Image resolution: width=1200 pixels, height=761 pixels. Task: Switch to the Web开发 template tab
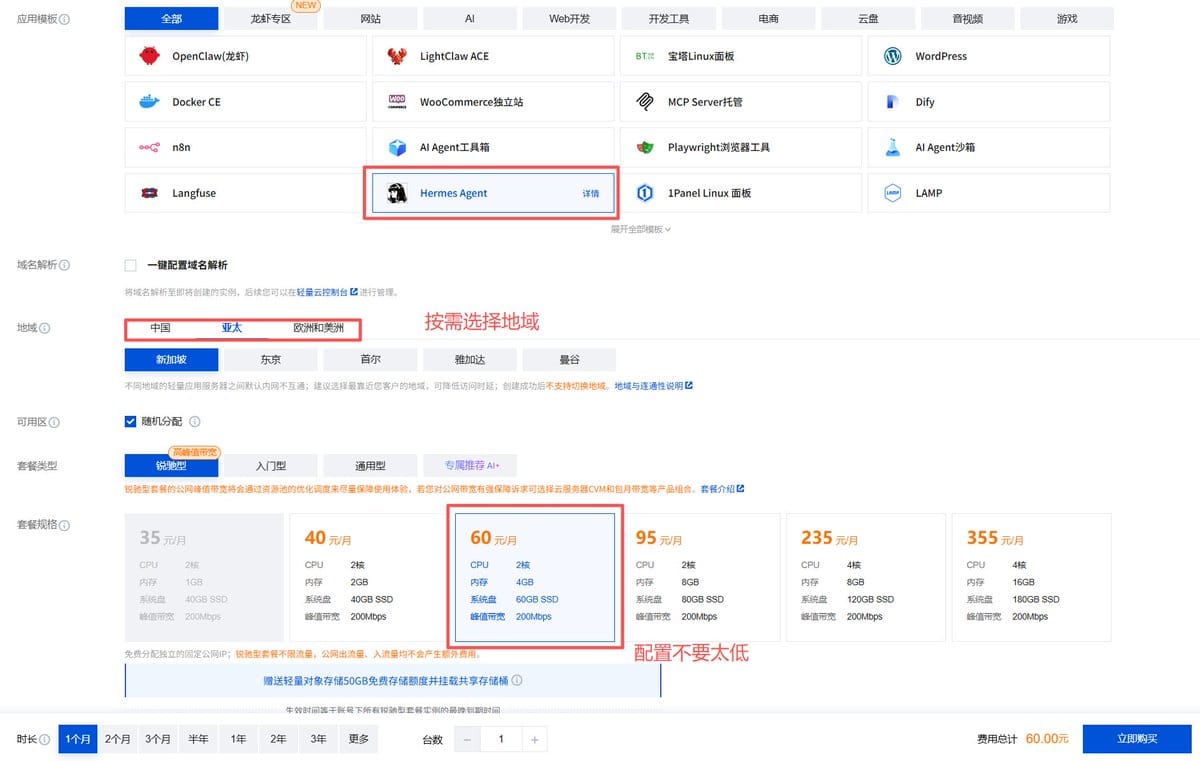coord(569,18)
